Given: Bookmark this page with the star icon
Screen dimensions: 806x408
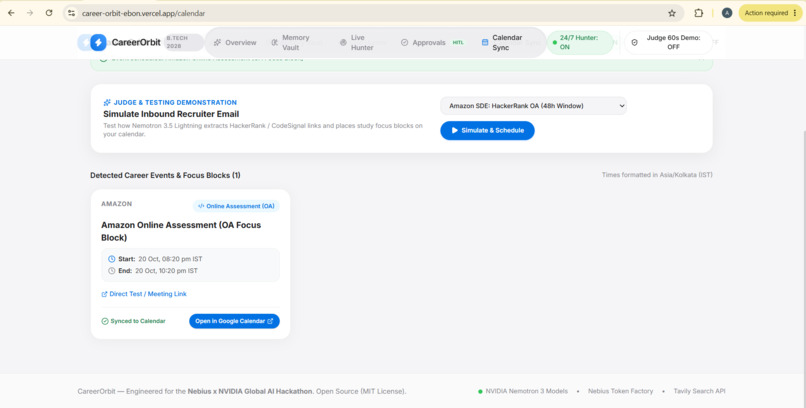Looking at the screenshot, I should 672,13.
